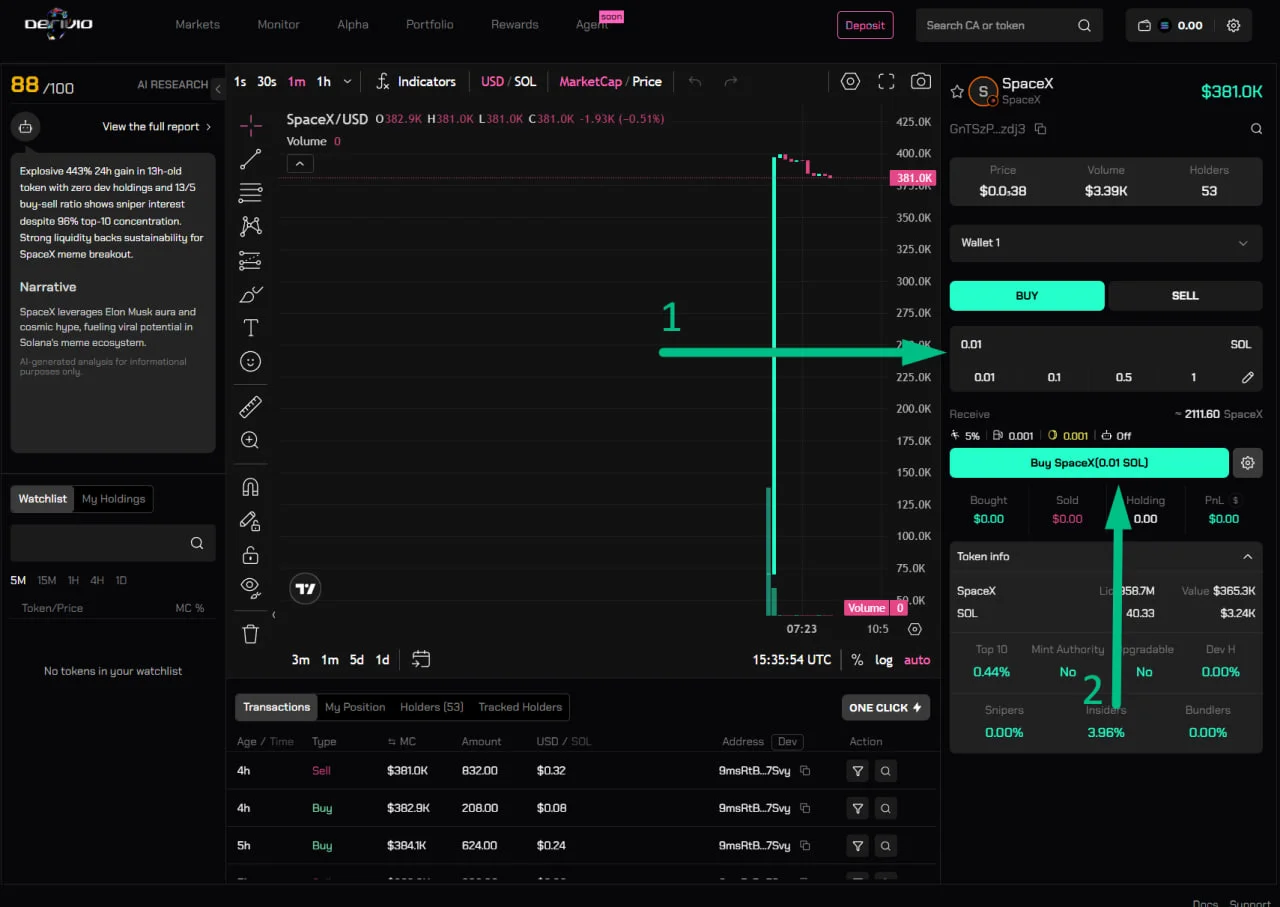Enable the ONE CLICK trading button
Viewport: 1280px width, 907px height.
886,708
